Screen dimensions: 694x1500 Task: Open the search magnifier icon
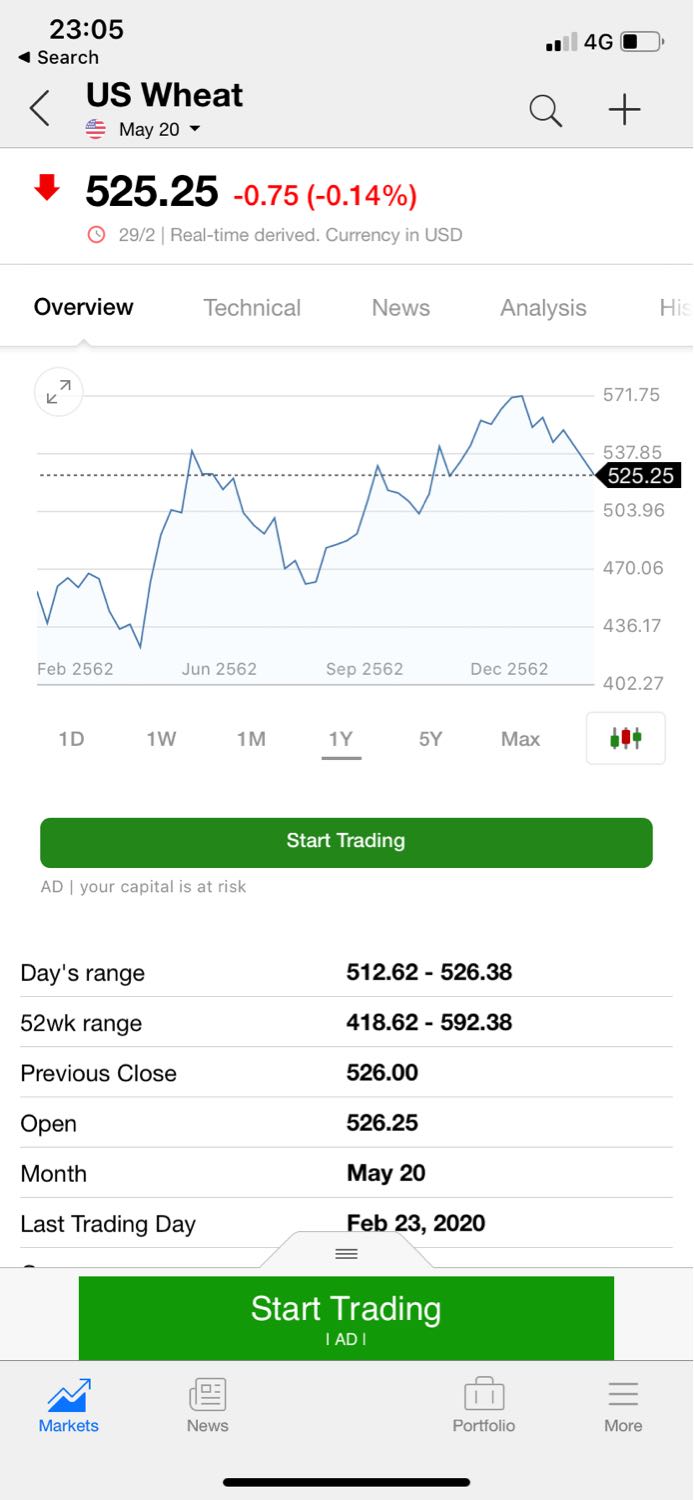pyautogui.click(x=545, y=109)
